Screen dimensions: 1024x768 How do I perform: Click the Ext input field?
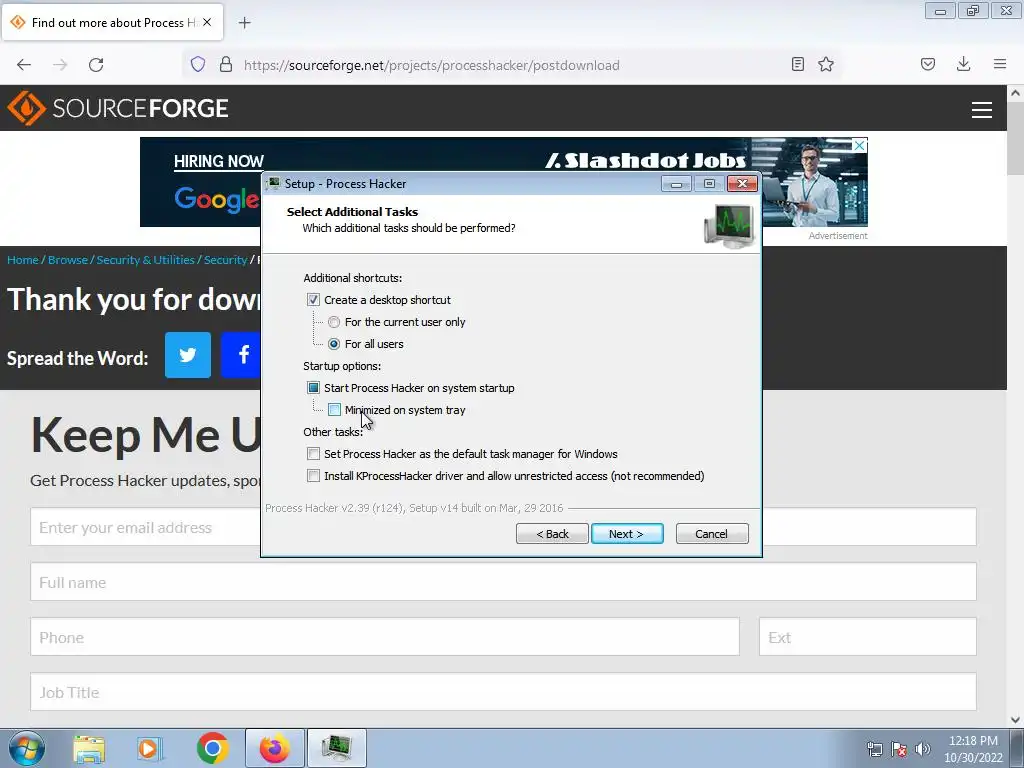click(x=868, y=637)
